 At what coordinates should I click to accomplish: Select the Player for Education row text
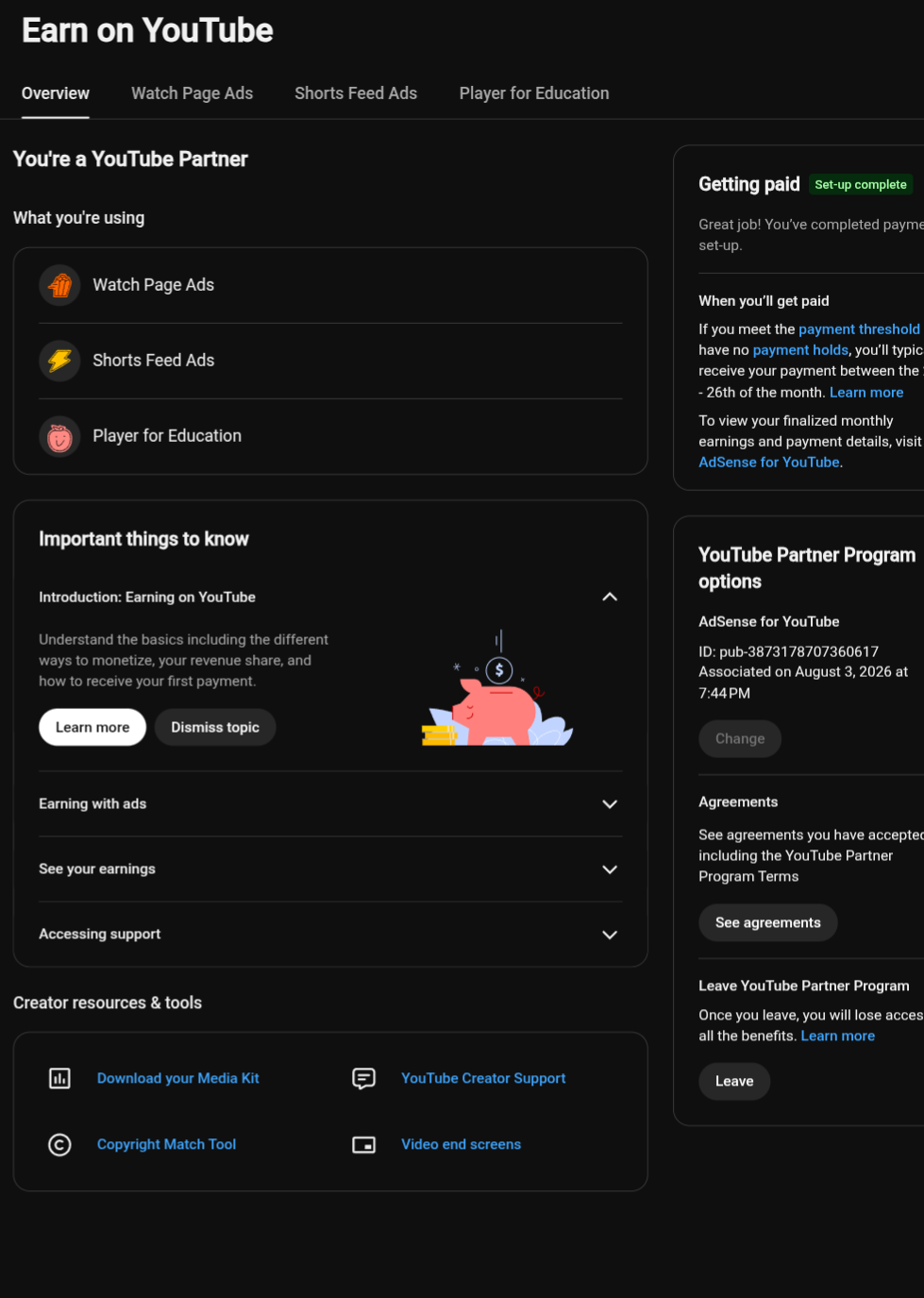(167, 436)
